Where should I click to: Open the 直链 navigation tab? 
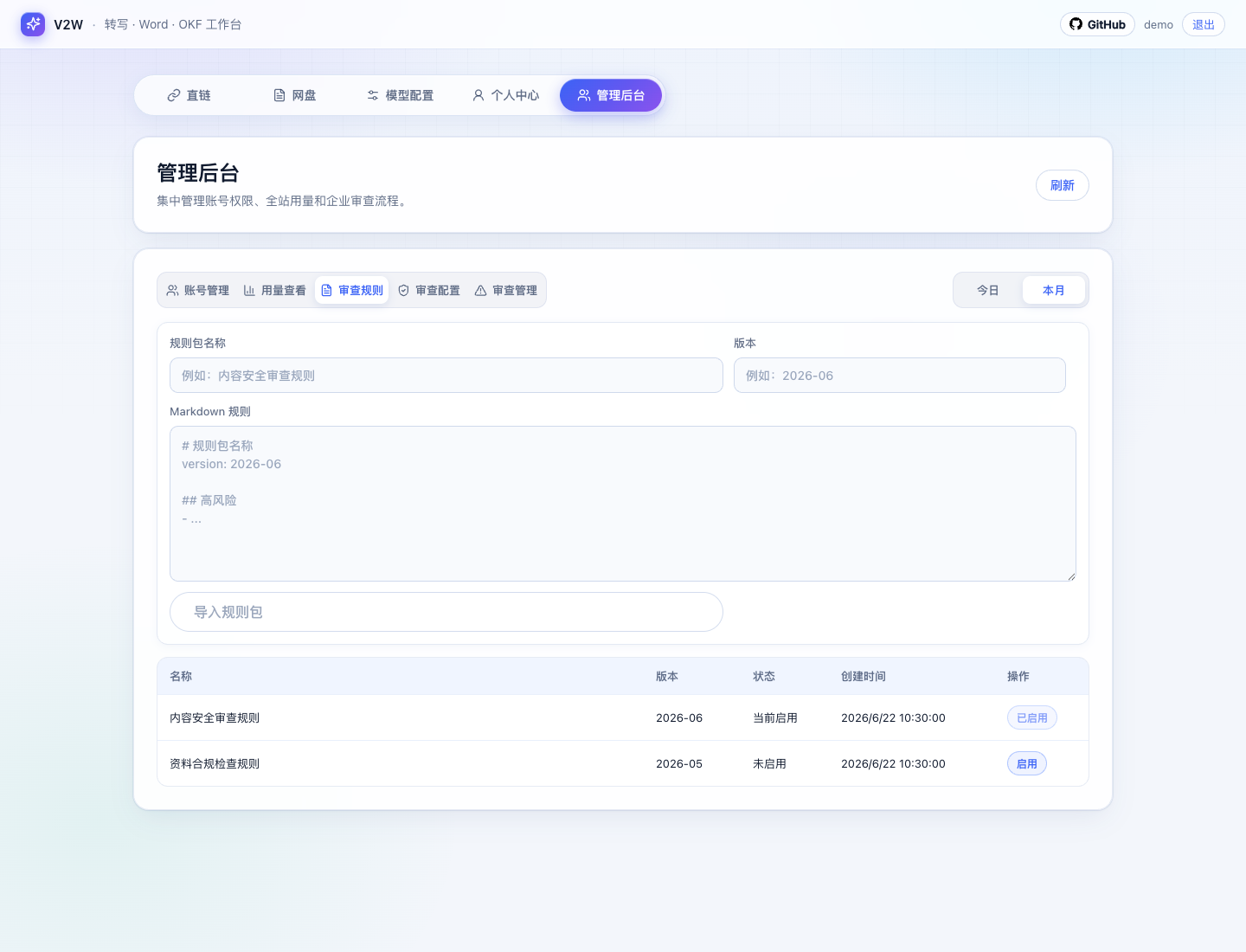189,95
